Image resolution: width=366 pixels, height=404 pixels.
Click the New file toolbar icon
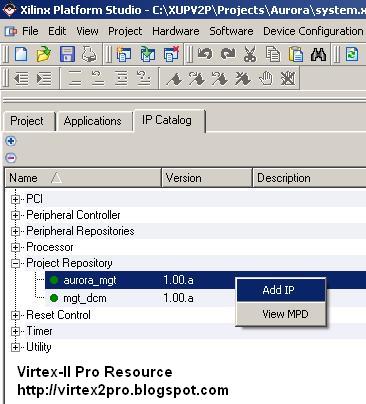pos(21,54)
